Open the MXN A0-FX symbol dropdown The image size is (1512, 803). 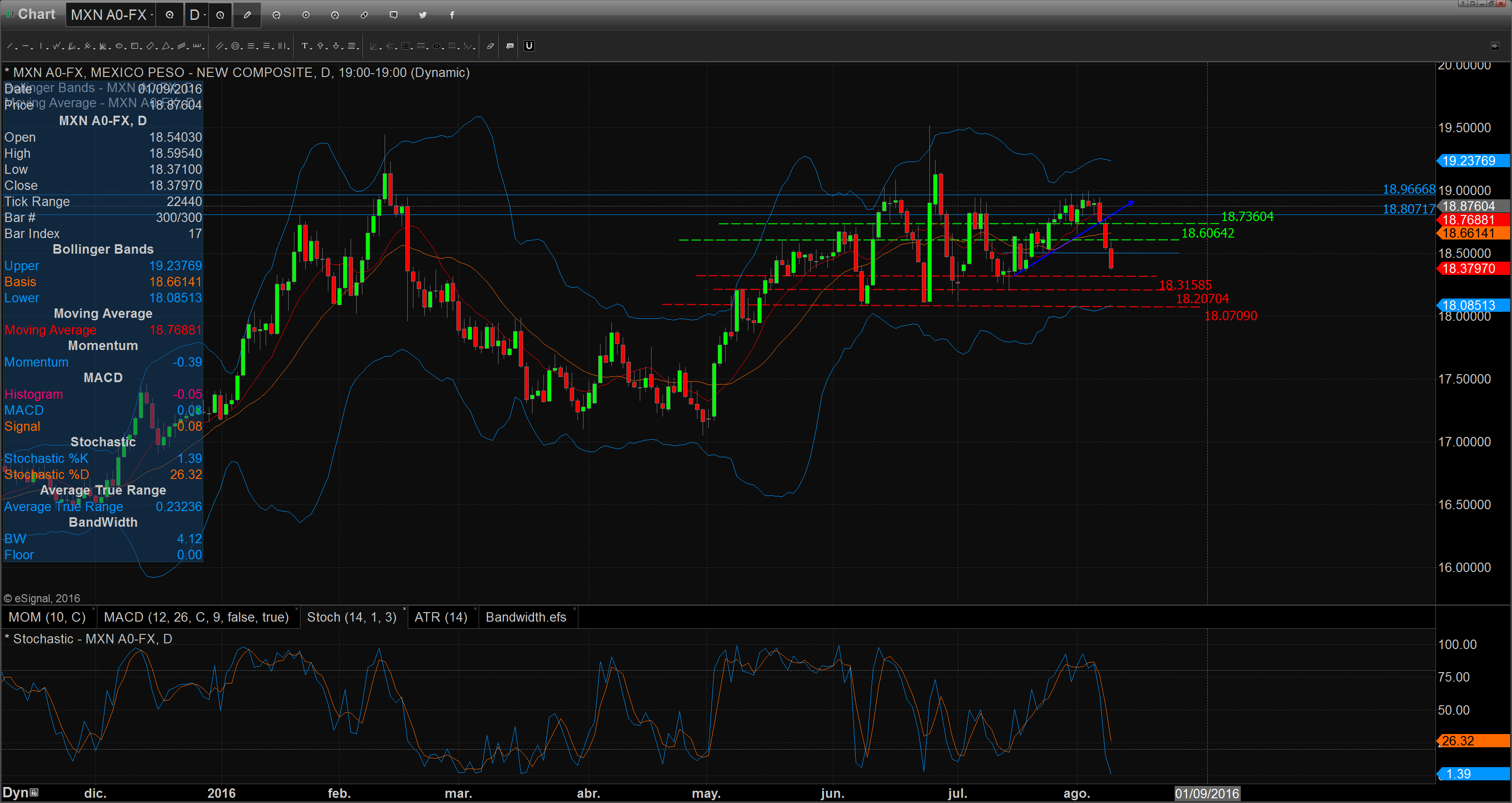[x=111, y=15]
